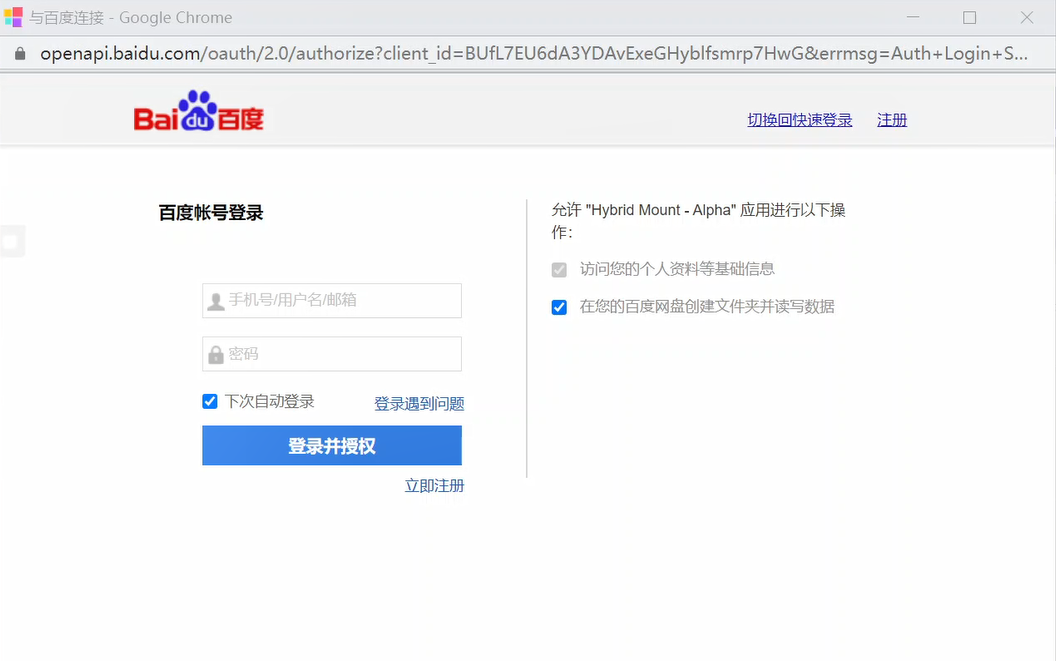Image resolution: width=1056 pixels, height=661 pixels.
Task: Click the lock icon in address bar
Action: [x=20, y=54]
